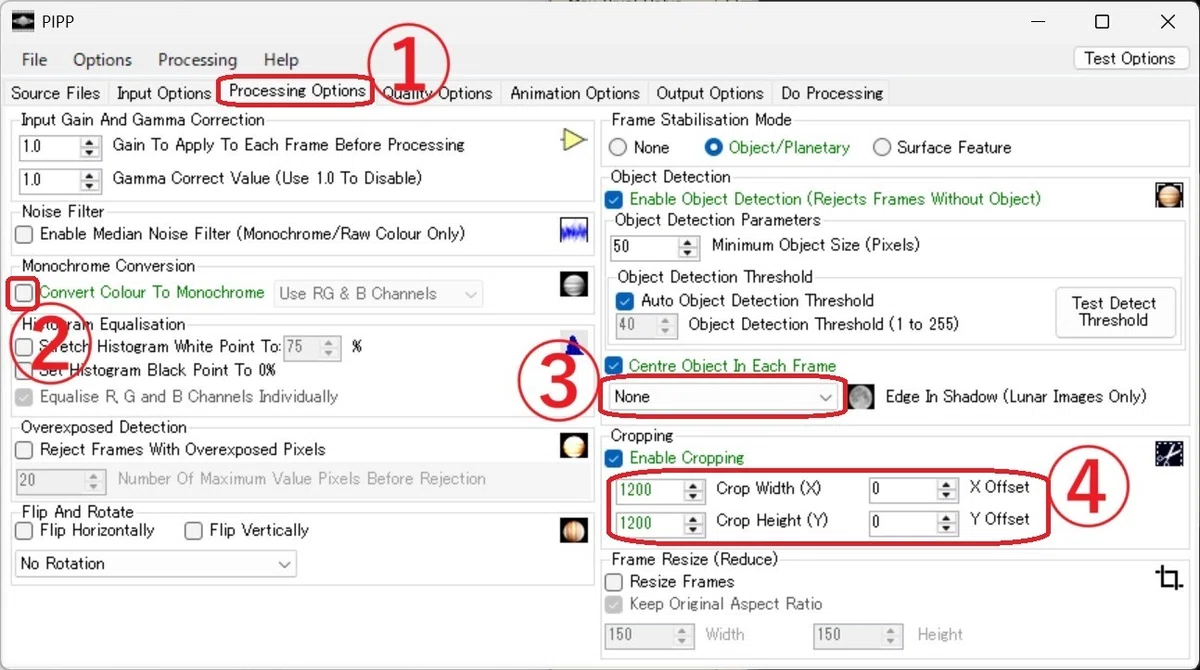Viewport: 1200px width, 670px height.
Task: Toggle Convert Colour To Monochrome checkbox
Action: pyautogui.click(x=24, y=293)
